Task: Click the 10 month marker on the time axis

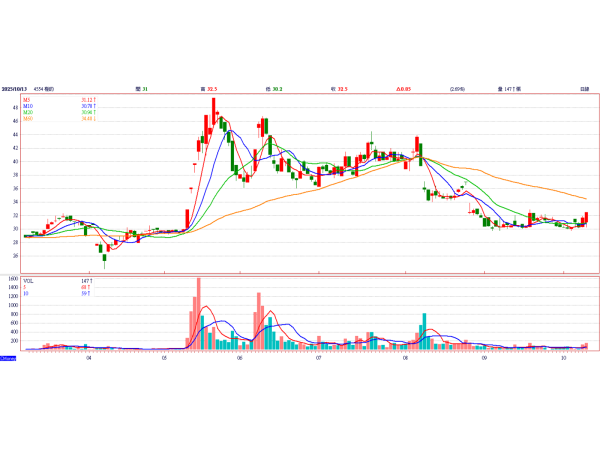Action: point(563,358)
